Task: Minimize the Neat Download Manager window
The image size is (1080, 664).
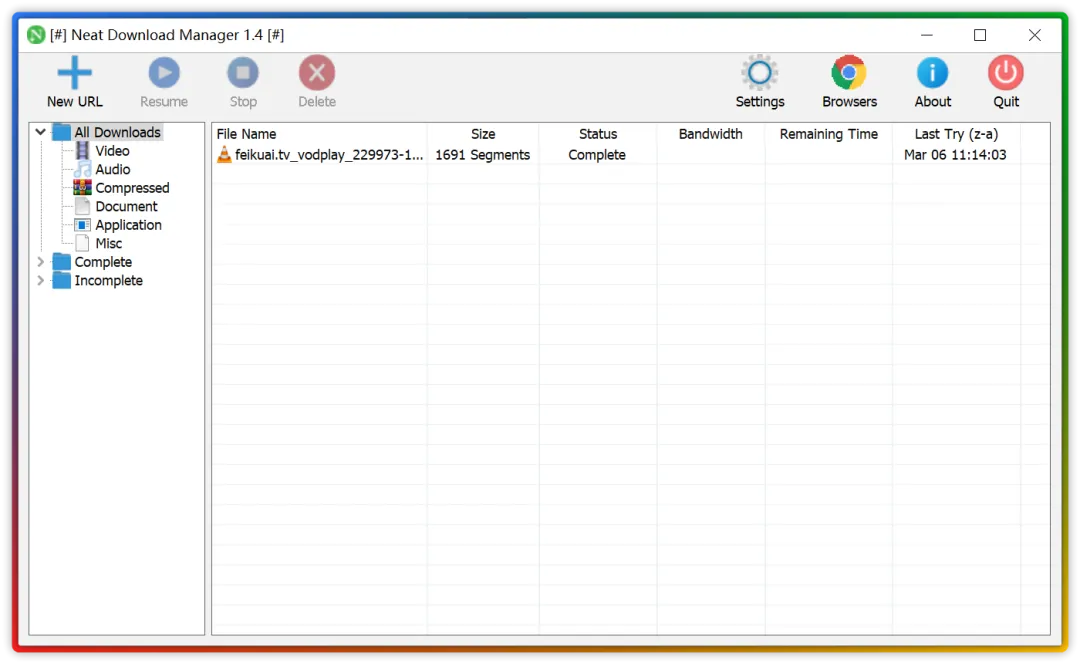Action: (926, 35)
